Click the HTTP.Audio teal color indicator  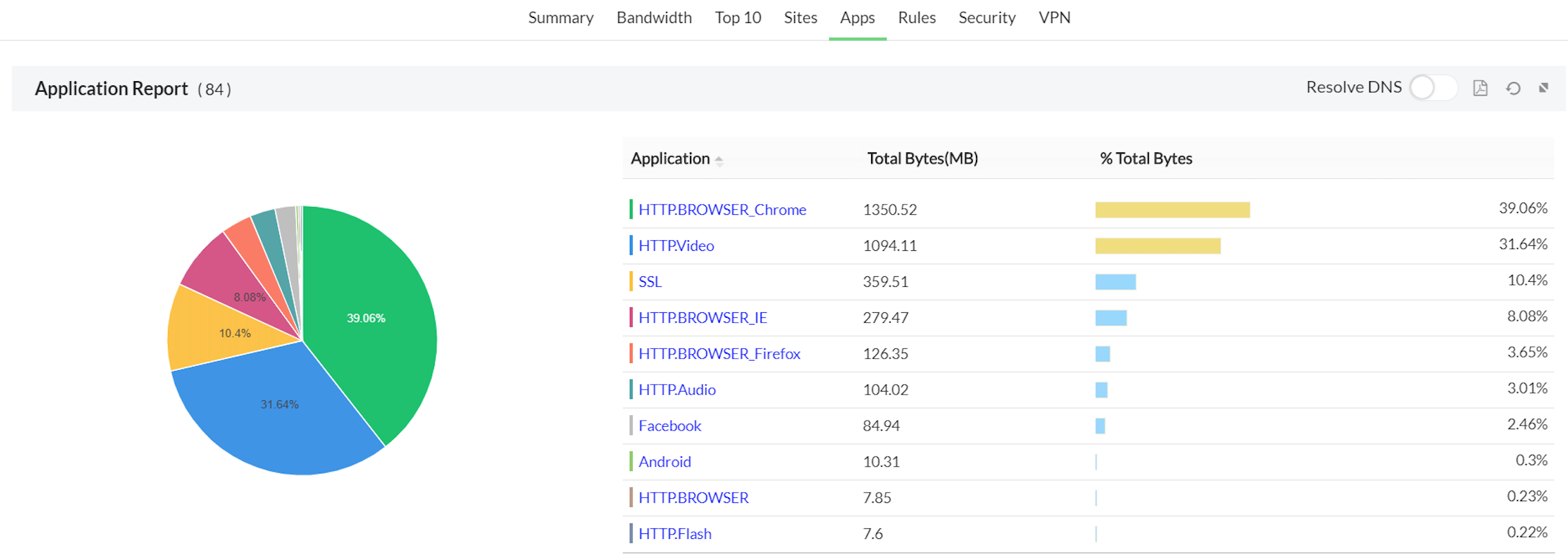click(x=631, y=390)
